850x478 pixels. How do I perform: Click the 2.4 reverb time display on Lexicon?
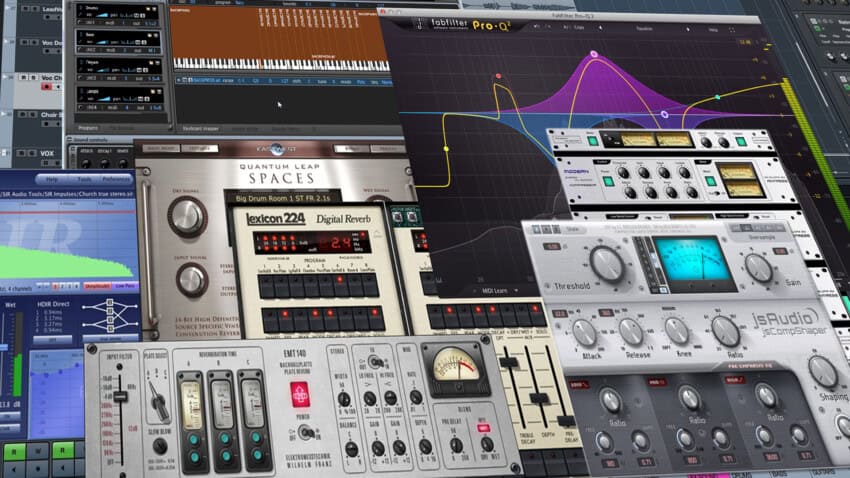pyautogui.click(x=341, y=242)
